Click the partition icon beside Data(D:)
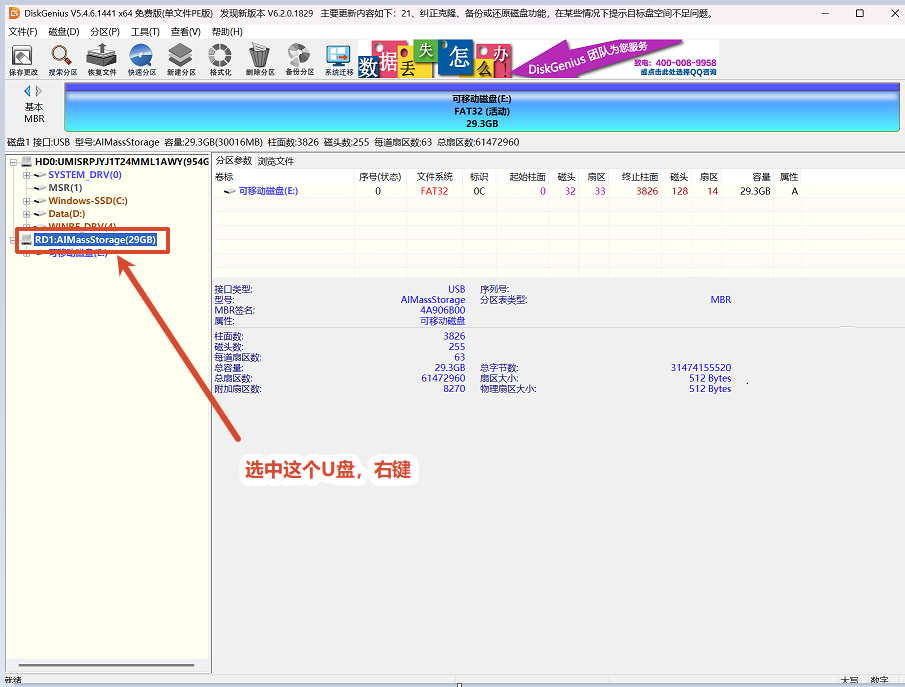905x687 pixels. 40,214
